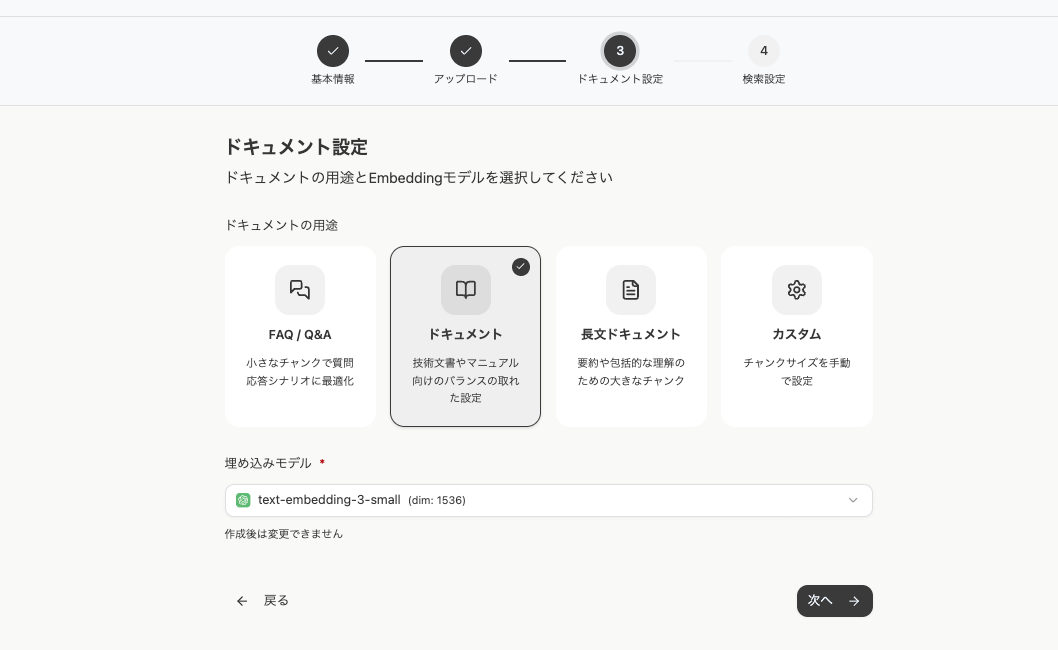Click the right arrow icon inside 次へ button
Image resolution: width=1058 pixels, height=650 pixels.
854,601
